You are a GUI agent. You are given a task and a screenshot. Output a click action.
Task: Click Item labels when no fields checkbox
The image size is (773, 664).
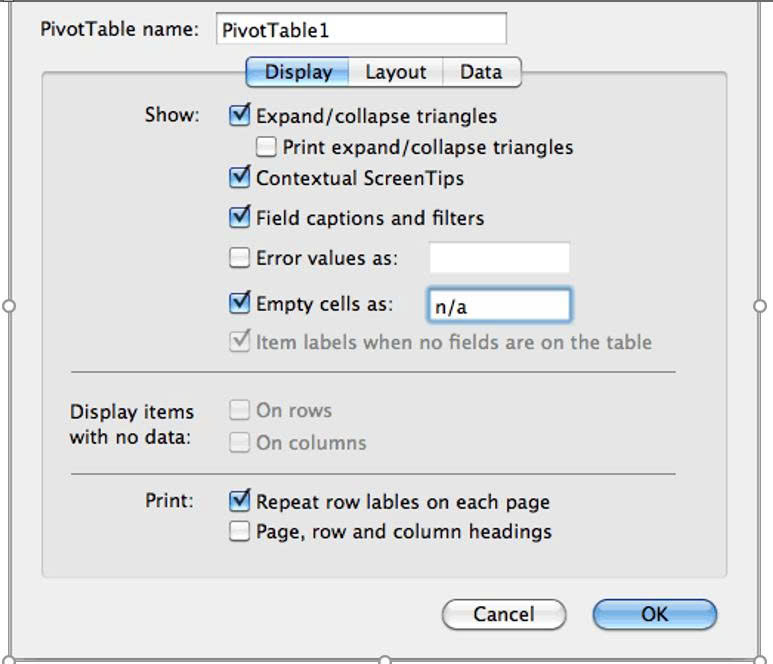(240, 342)
